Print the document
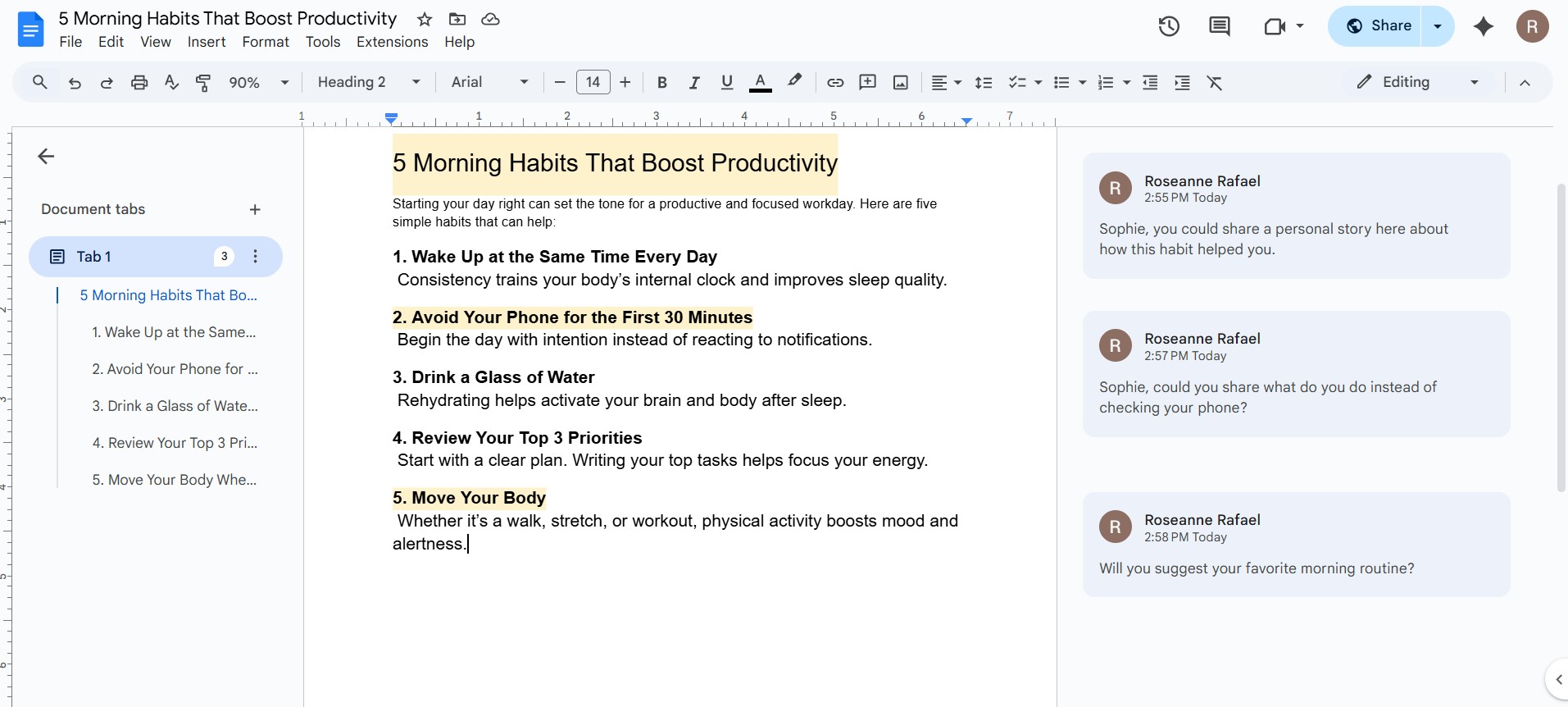This screenshot has width=1568, height=707. click(139, 82)
